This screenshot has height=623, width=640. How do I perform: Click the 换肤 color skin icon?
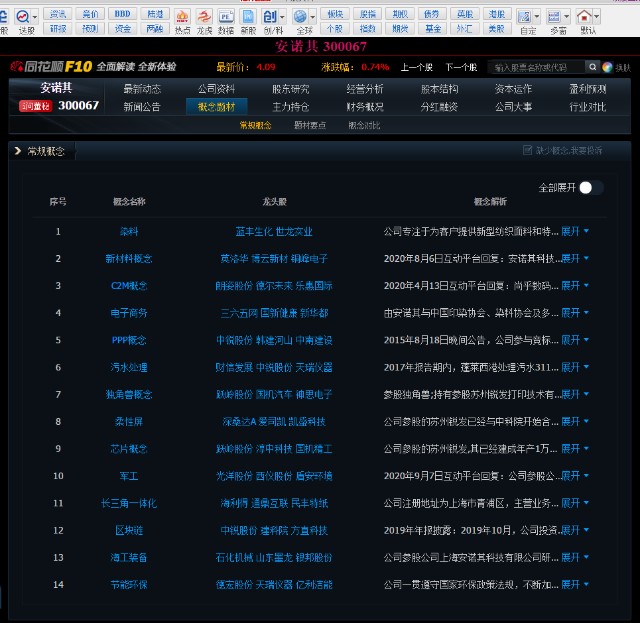607,67
